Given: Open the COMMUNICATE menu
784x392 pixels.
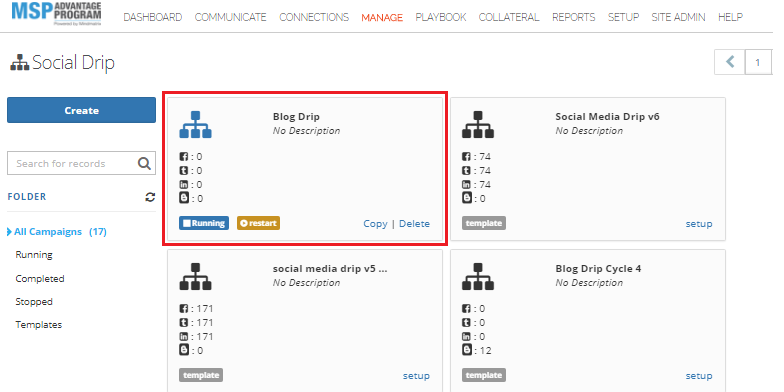Looking at the screenshot, I should (230, 17).
